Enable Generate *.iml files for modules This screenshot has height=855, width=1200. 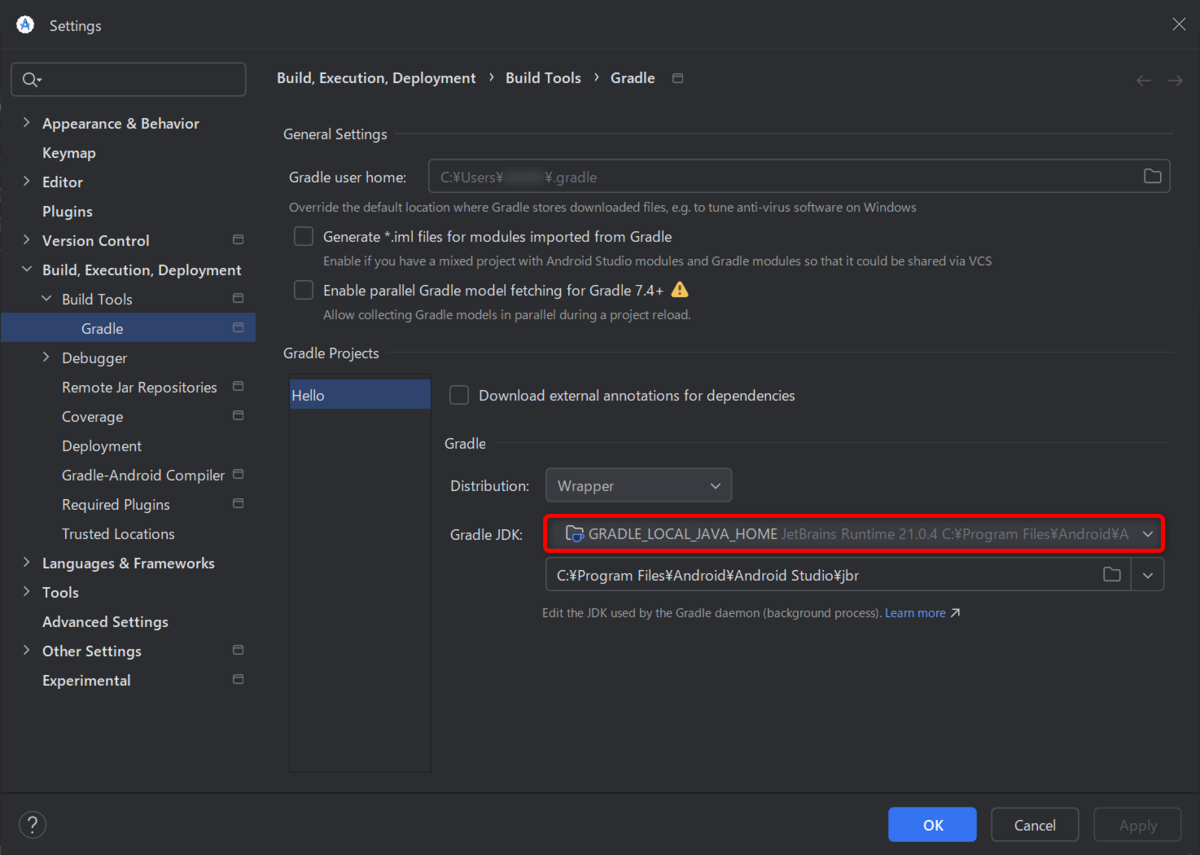pyautogui.click(x=304, y=237)
